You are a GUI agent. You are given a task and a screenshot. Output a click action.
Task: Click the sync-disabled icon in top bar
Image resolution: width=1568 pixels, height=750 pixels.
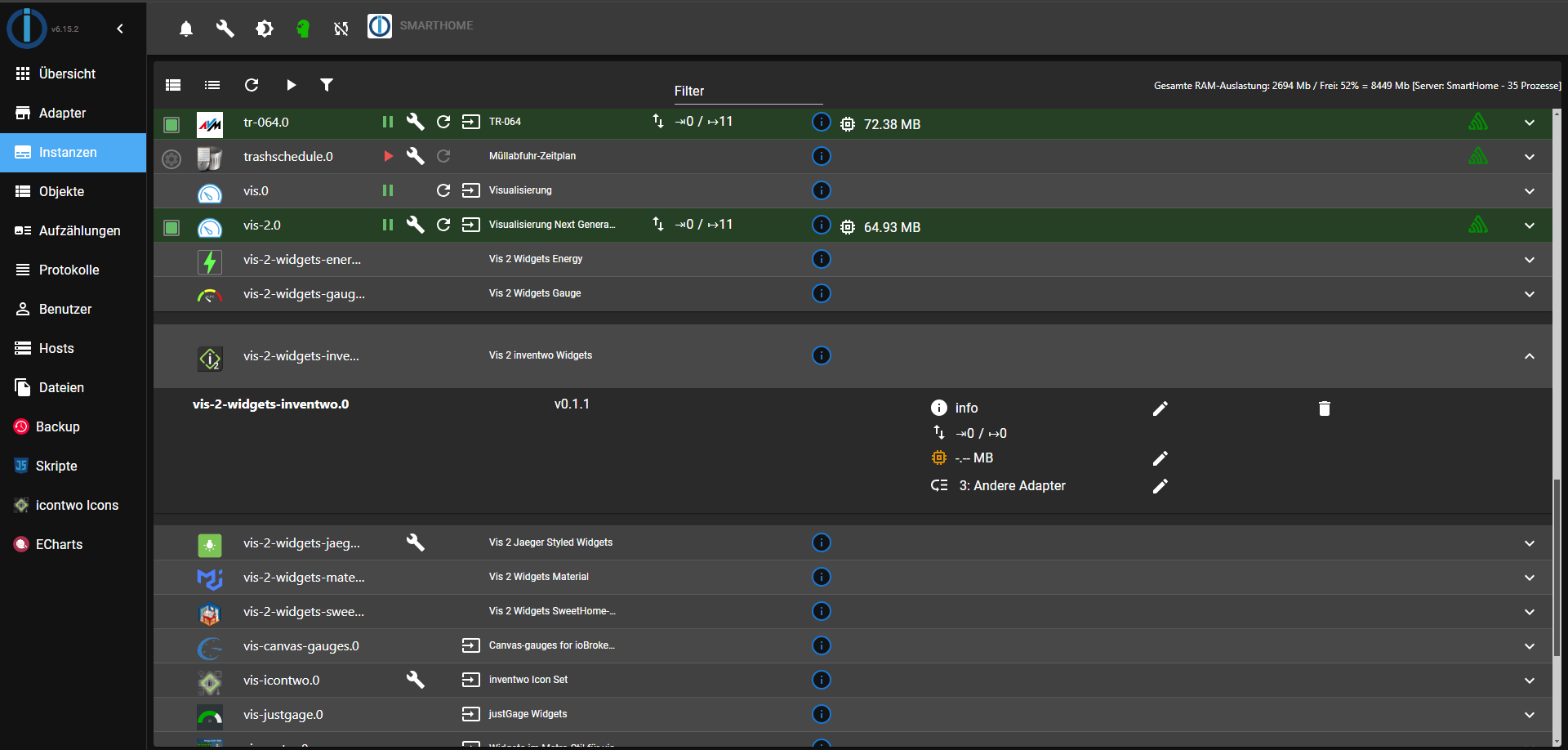click(x=341, y=29)
